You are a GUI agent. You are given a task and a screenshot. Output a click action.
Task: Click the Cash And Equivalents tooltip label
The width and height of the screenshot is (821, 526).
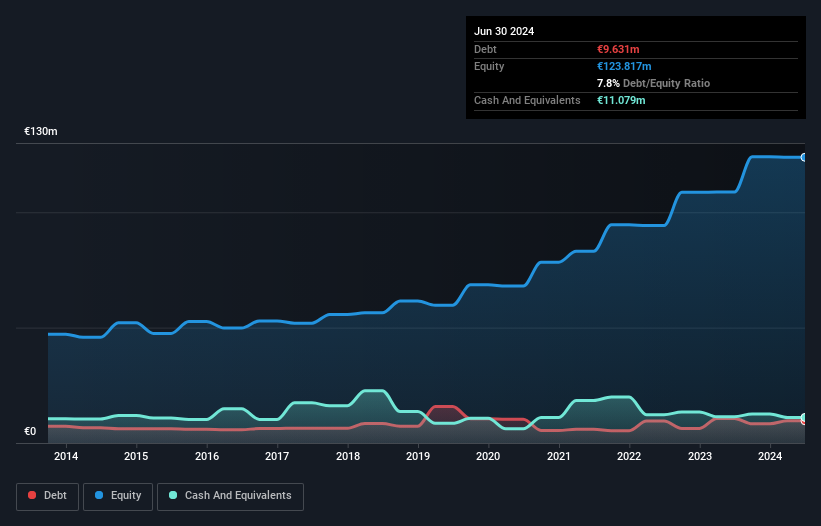point(527,100)
